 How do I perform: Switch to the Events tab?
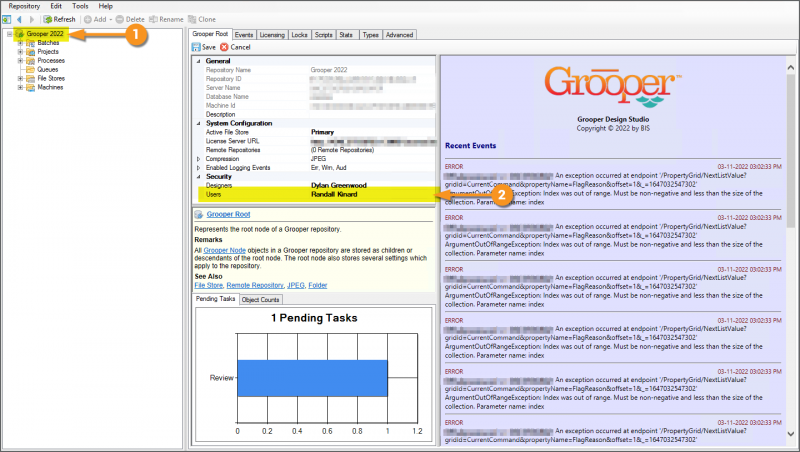(x=244, y=35)
